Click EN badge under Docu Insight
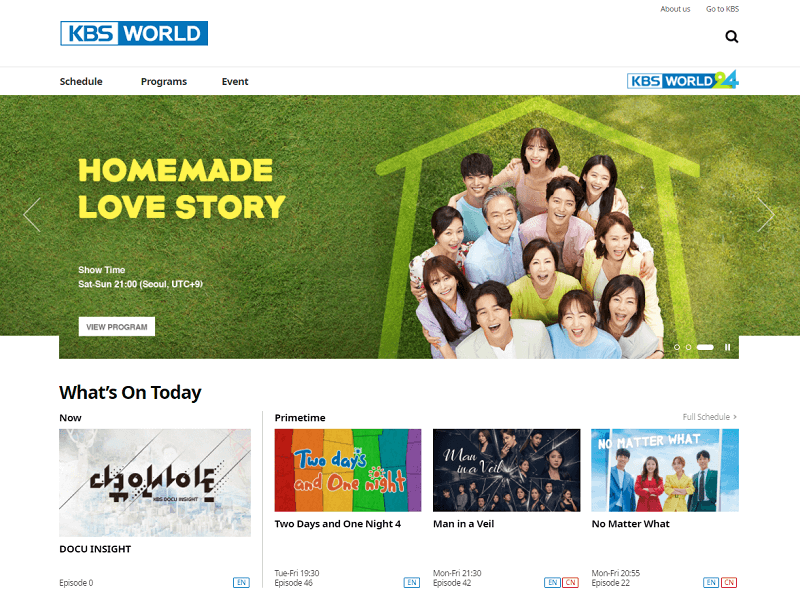 coord(241,582)
